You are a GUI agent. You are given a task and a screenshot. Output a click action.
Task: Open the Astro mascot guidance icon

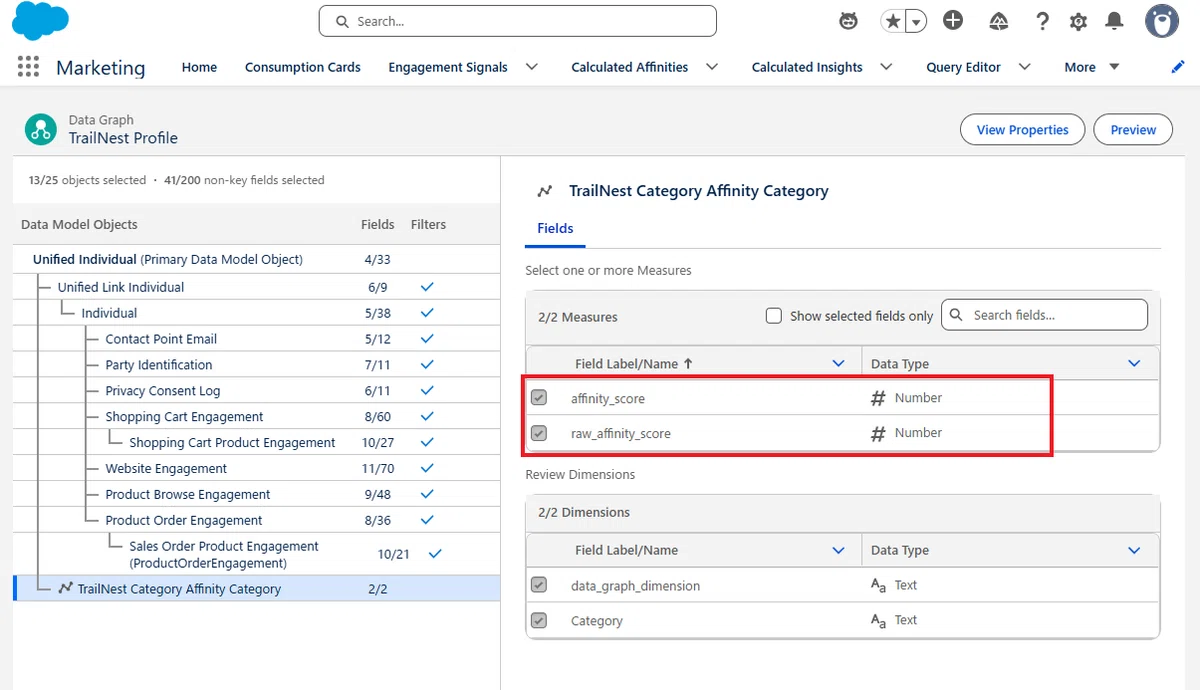tap(848, 21)
